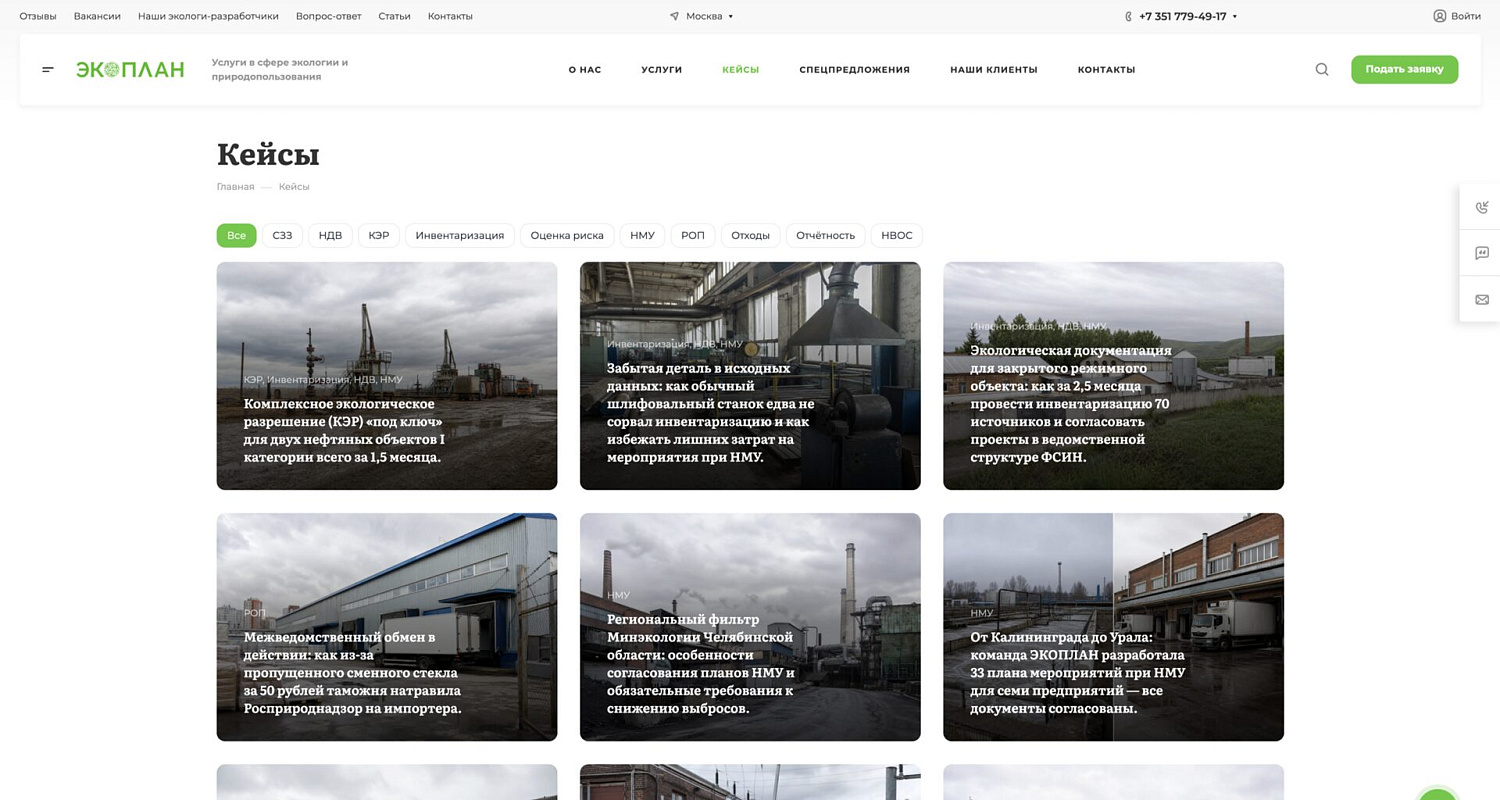The width and height of the screenshot is (1500, 800).
Task: Click the Услуги в сфере экологии tagline
Action: tap(280, 69)
